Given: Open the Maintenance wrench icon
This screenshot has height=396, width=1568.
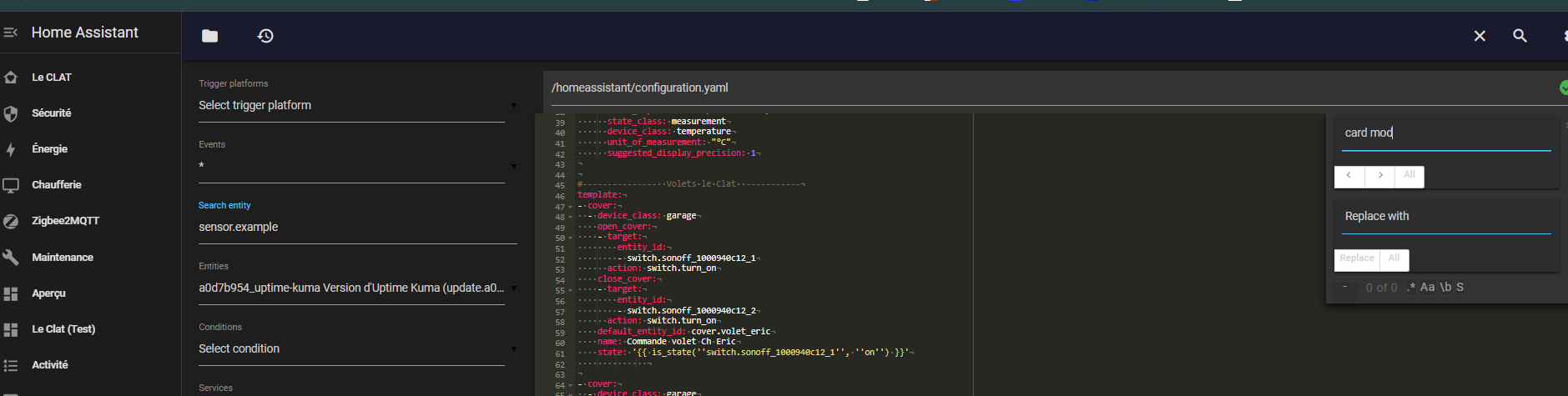Looking at the screenshot, I should pyautogui.click(x=11, y=258).
